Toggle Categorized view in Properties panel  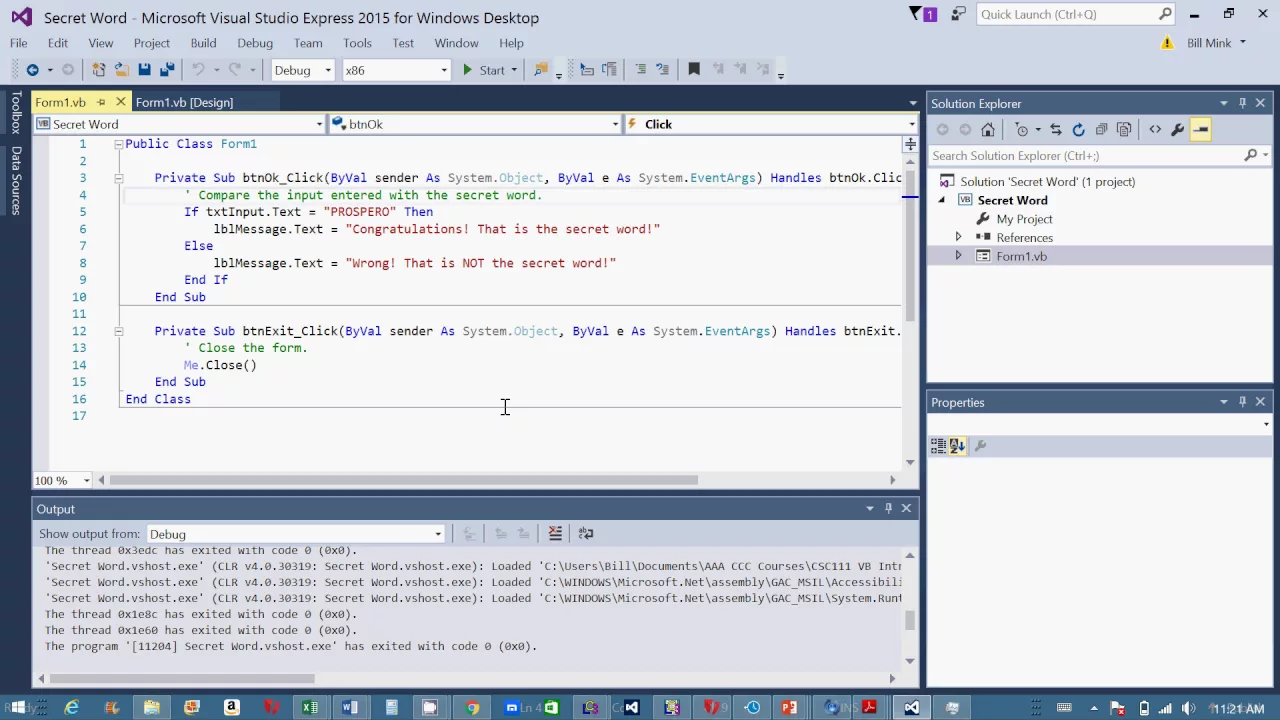click(x=937, y=446)
